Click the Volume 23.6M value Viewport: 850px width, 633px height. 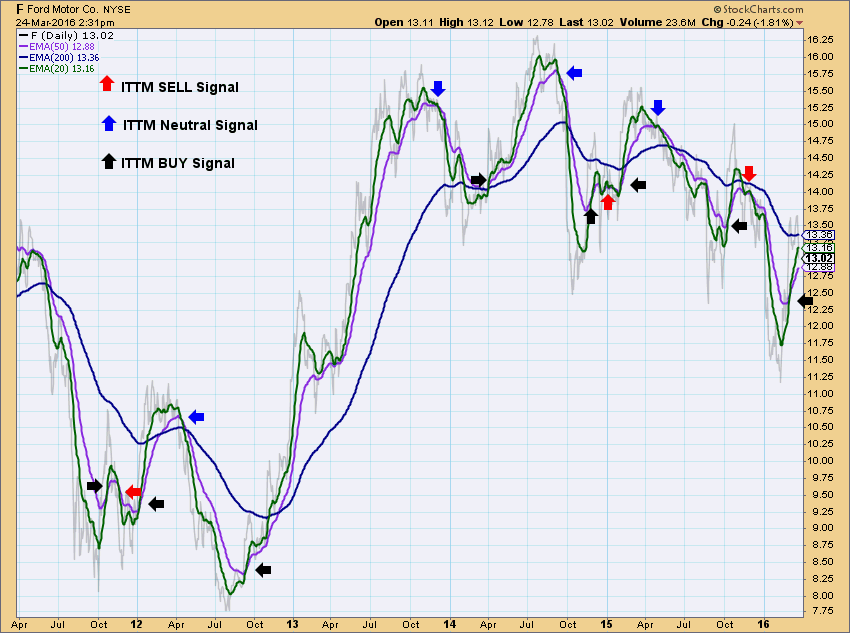coord(658,22)
